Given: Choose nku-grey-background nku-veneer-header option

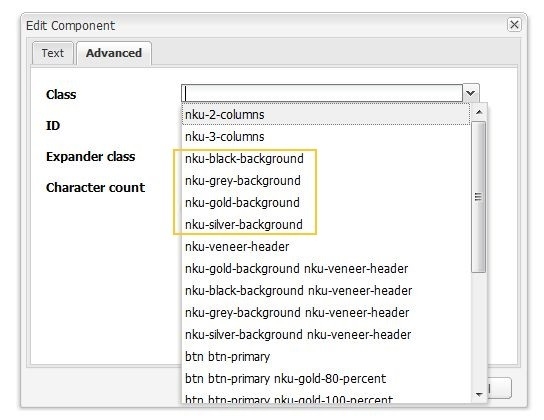Looking at the screenshot, I should 326,313.
